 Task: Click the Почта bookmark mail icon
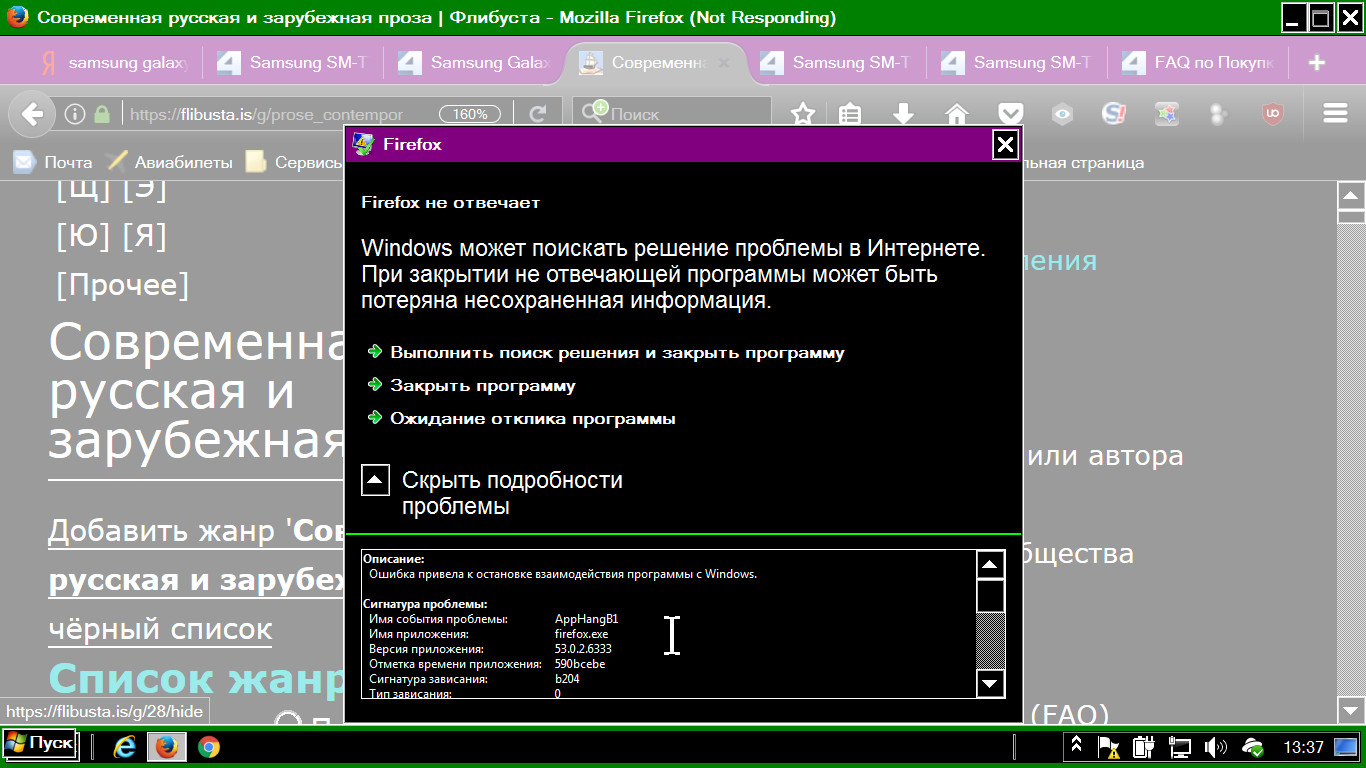[x=23, y=162]
